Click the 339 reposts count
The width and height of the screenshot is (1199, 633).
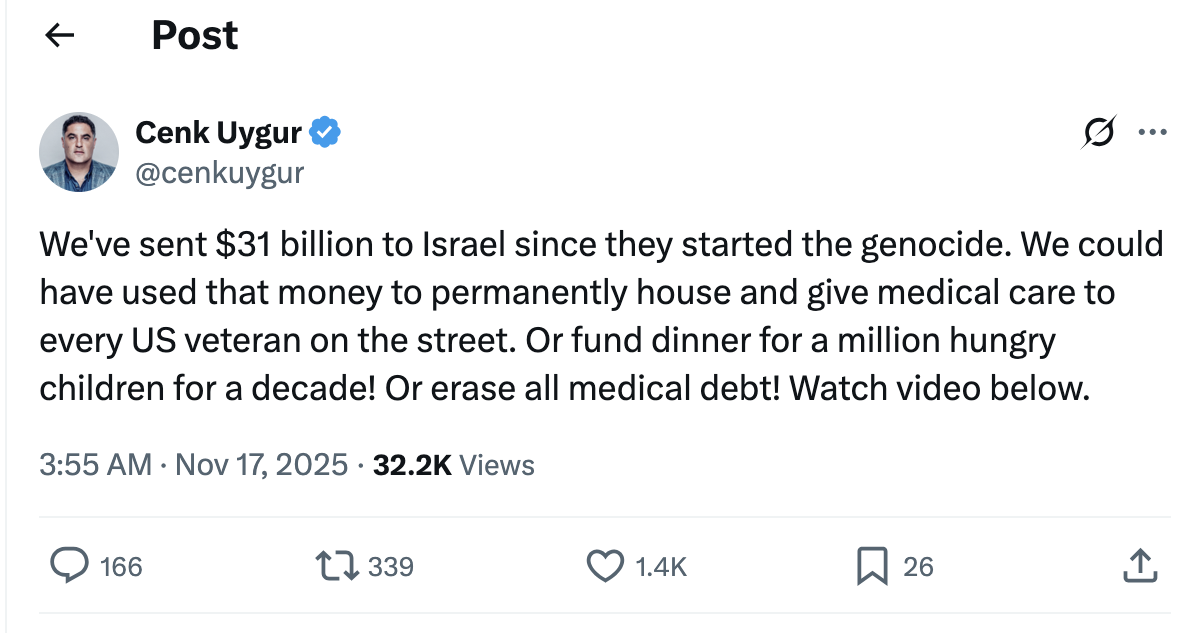(391, 567)
